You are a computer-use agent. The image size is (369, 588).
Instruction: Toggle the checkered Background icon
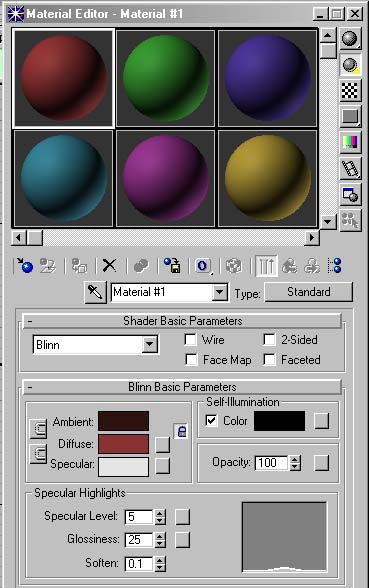pos(350,90)
